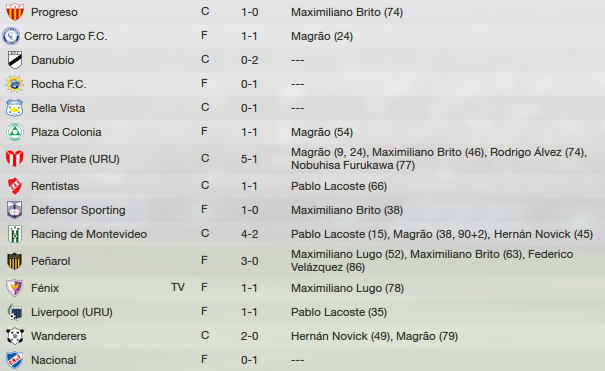
Task: Click scorer Nobuhisa Furukawa (77)
Action: pos(353,165)
